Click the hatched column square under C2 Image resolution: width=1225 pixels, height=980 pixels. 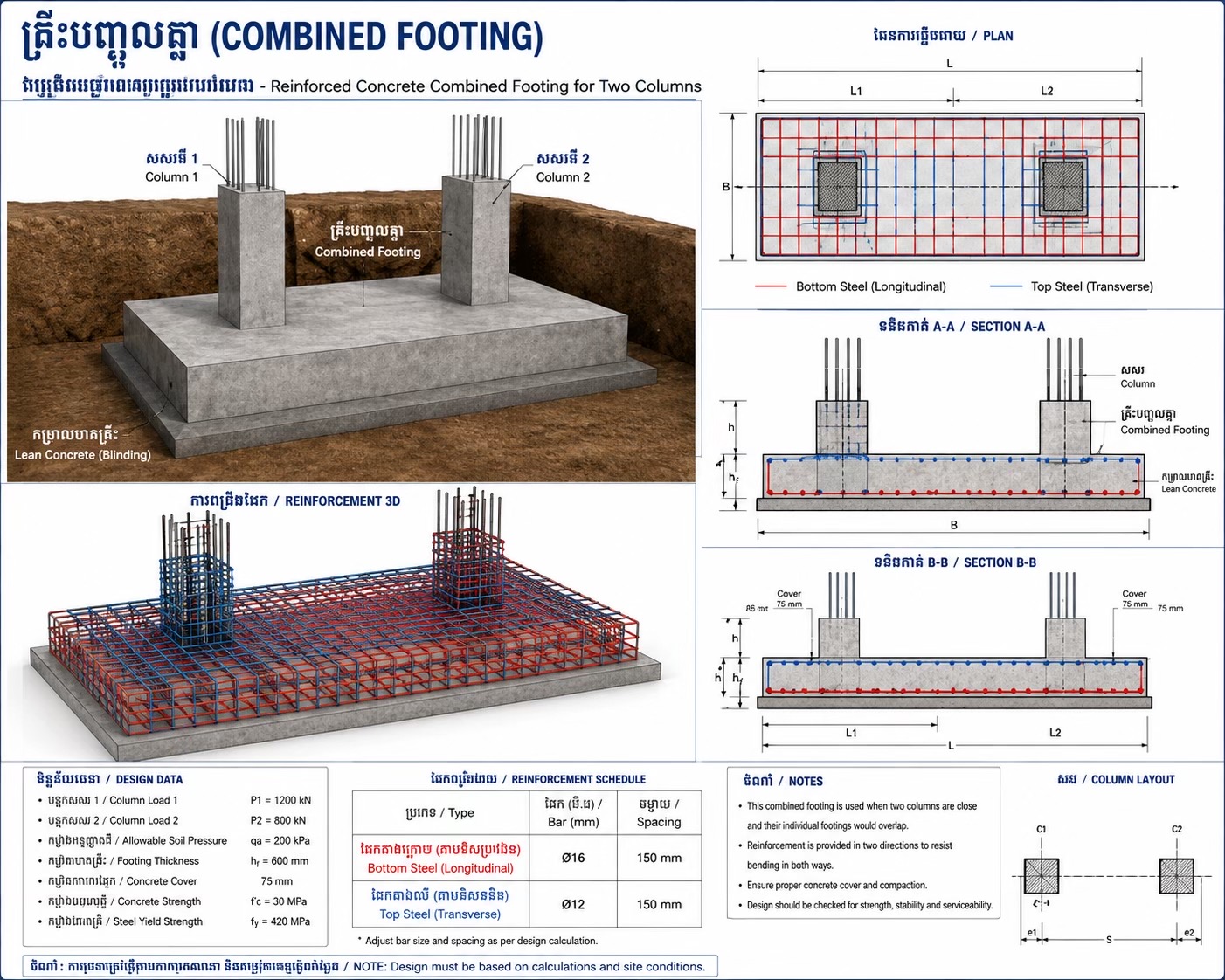[1177, 876]
